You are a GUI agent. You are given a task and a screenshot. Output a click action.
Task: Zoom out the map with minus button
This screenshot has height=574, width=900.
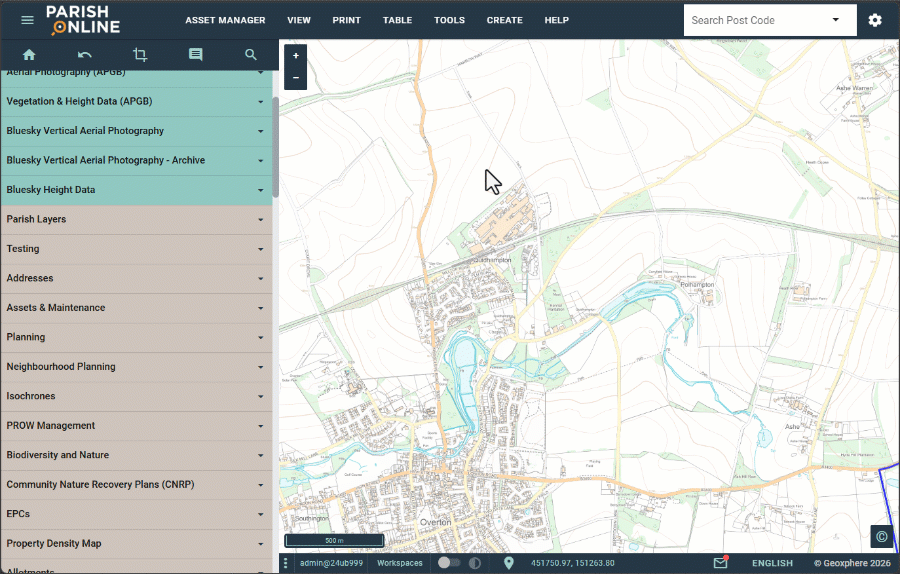(296, 78)
